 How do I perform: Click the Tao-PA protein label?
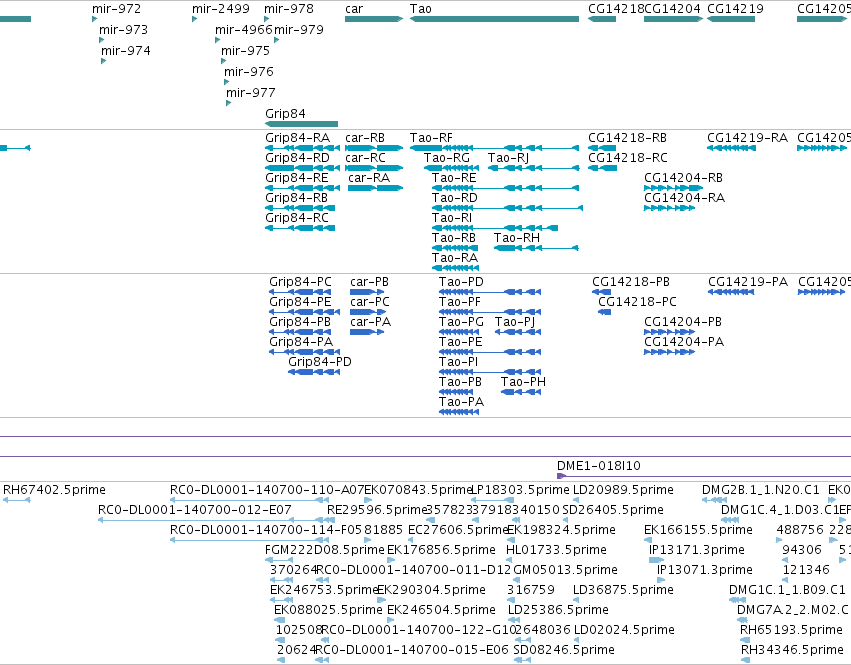pyautogui.click(x=461, y=402)
